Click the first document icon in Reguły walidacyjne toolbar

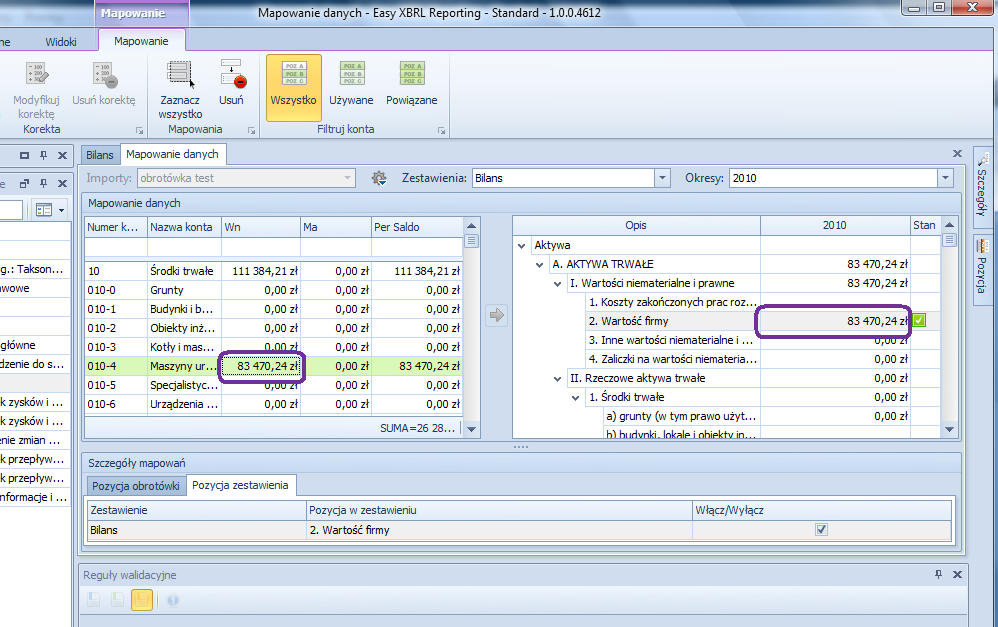click(94, 600)
